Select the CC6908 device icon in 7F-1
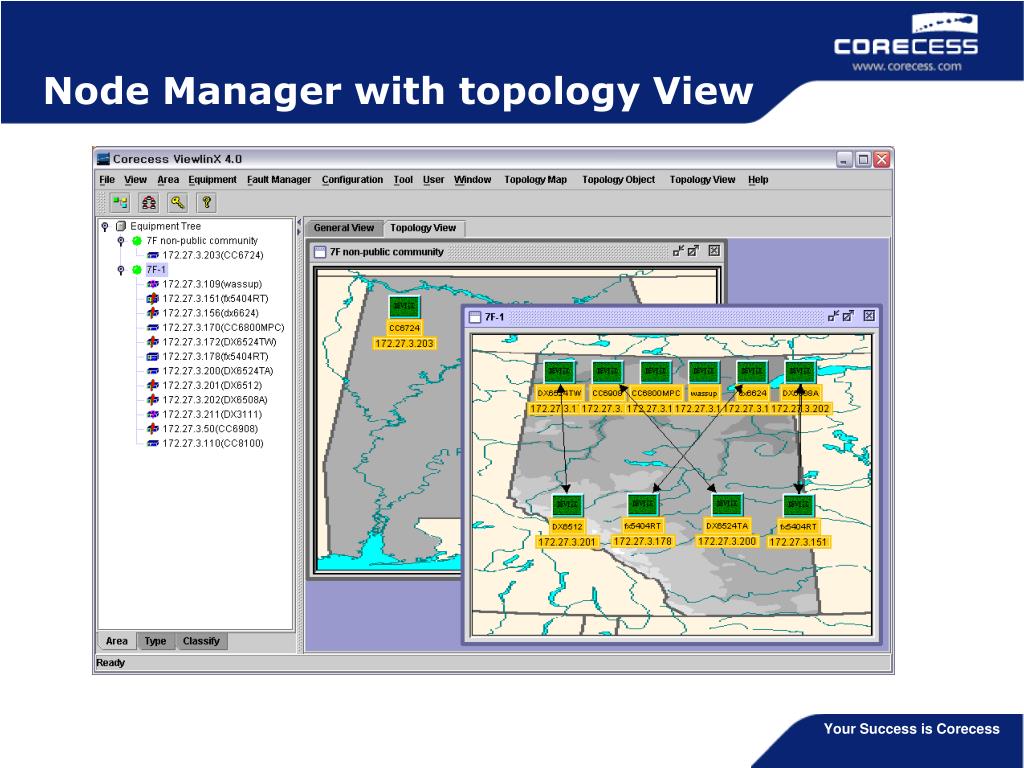The width and height of the screenshot is (1024, 768). 607,372
